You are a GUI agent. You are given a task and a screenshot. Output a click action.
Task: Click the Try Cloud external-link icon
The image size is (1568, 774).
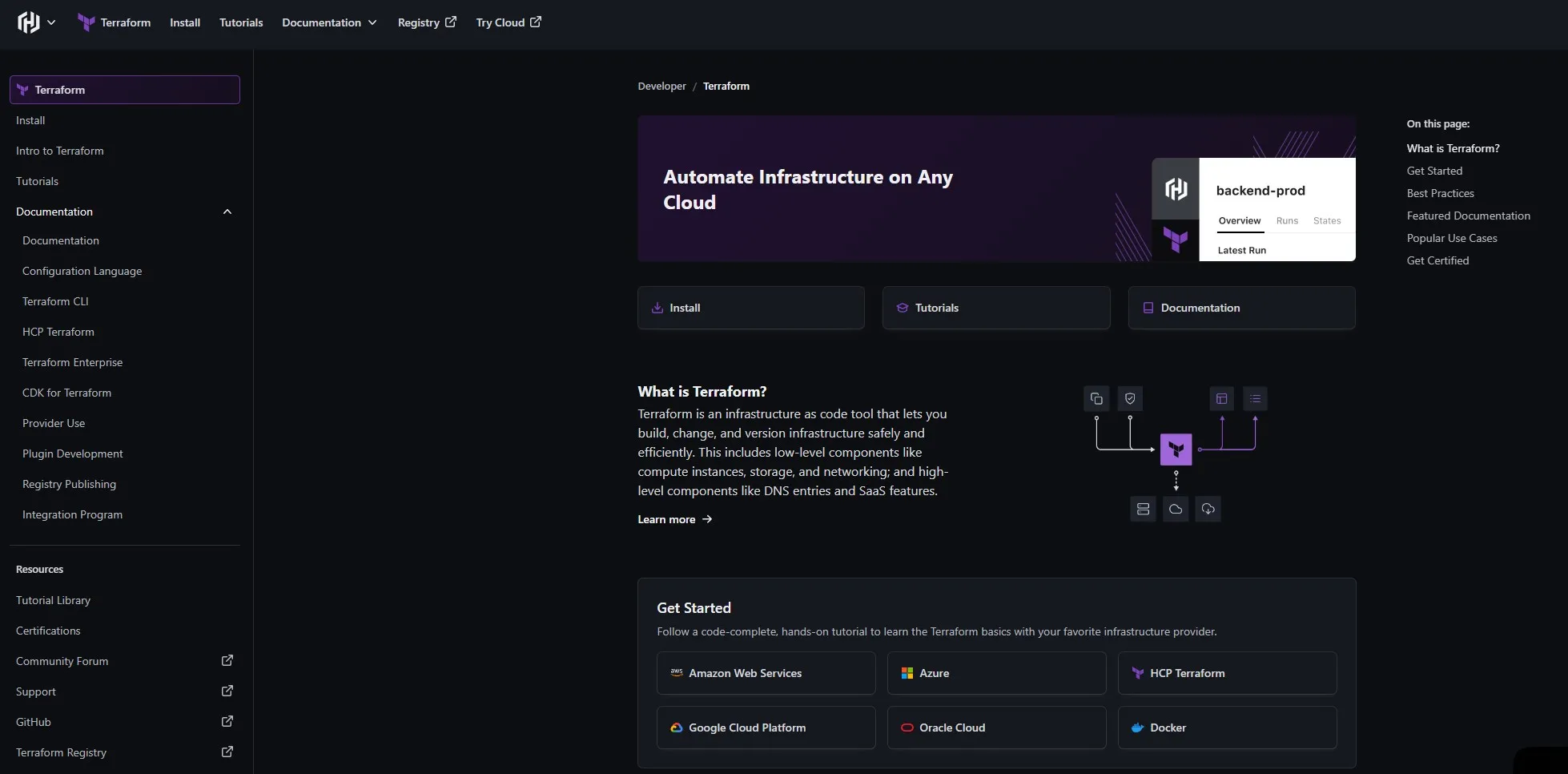(x=536, y=22)
